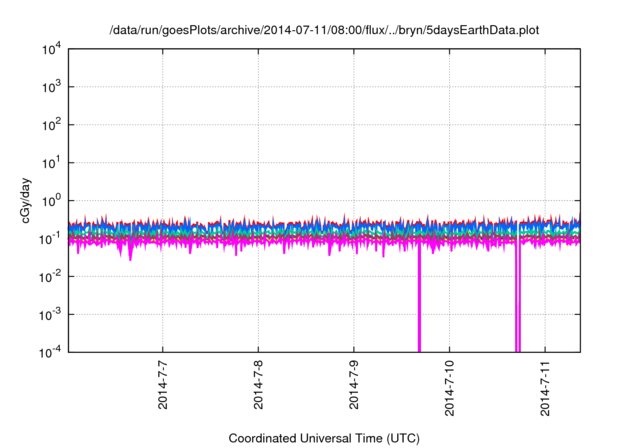Viewport: 640px width, 448px height.
Task: Click the y-axis tick label 10^0
Action: pyautogui.click(x=51, y=201)
